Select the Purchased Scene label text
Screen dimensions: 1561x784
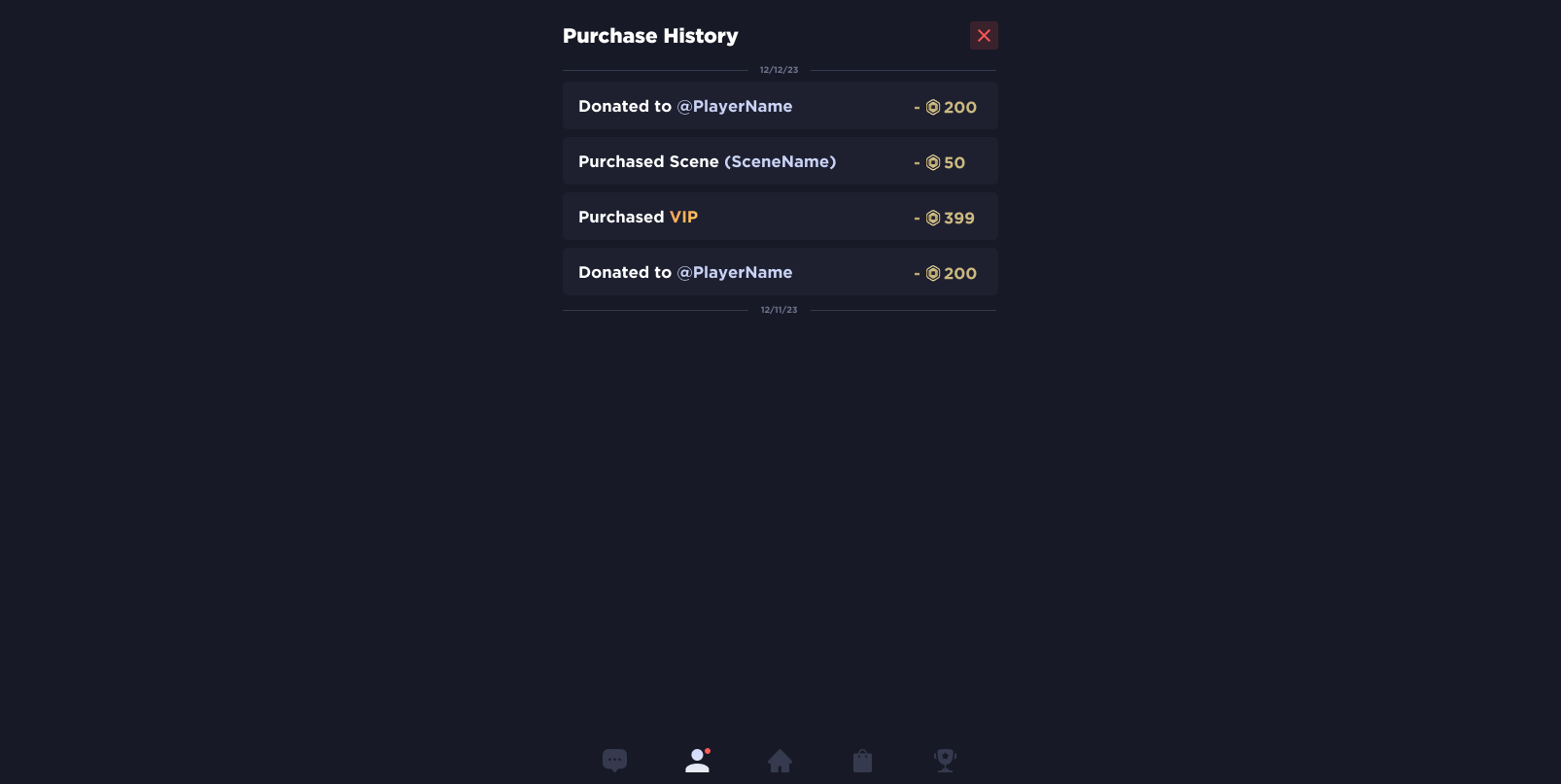[x=648, y=162]
